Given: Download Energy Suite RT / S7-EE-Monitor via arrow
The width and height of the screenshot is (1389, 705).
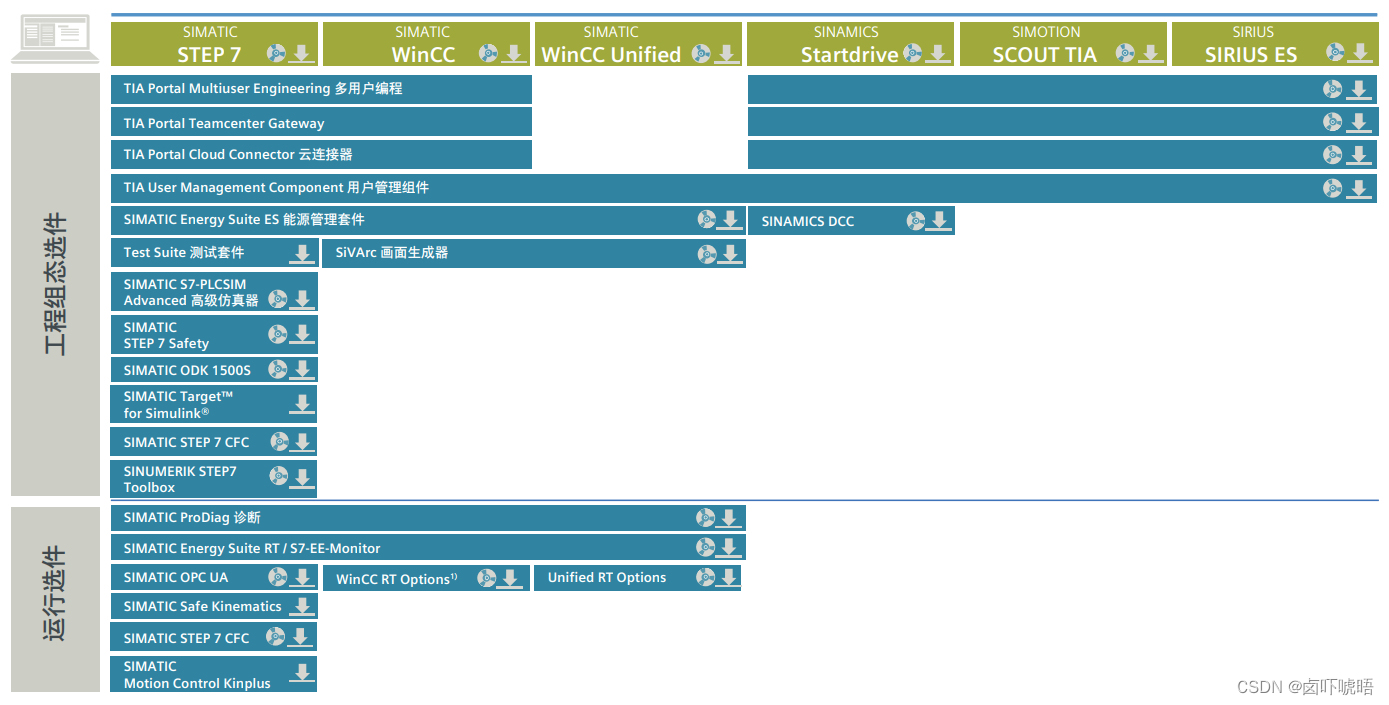Looking at the screenshot, I should [x=729, y=548].
